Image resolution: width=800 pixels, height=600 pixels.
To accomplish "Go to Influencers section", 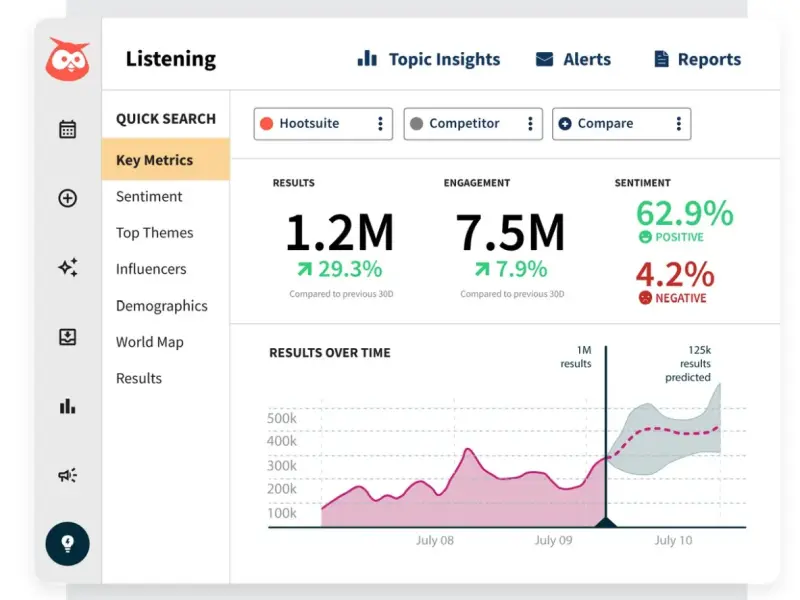I will (151, 269).
